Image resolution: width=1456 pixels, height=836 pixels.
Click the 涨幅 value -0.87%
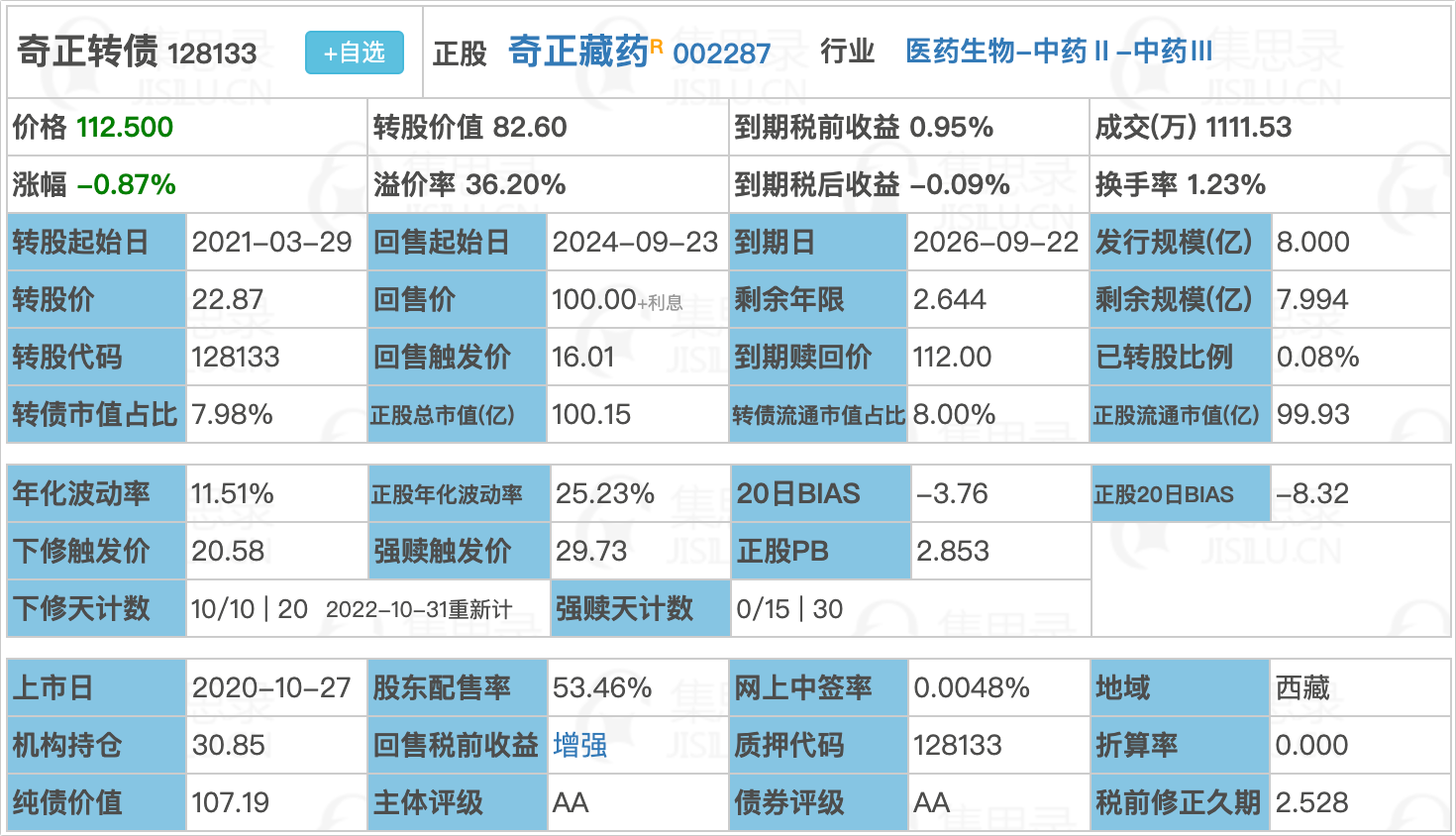[127, 184]
